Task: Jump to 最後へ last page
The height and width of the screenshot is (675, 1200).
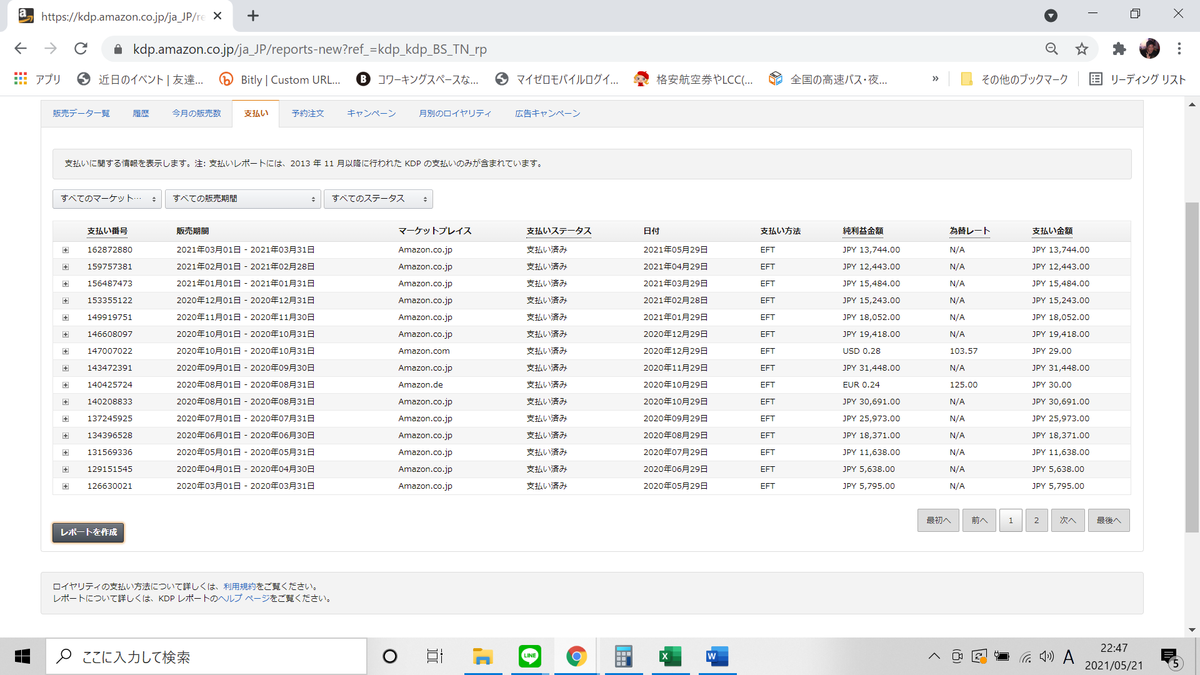Action: click(x=1109, y=520)
